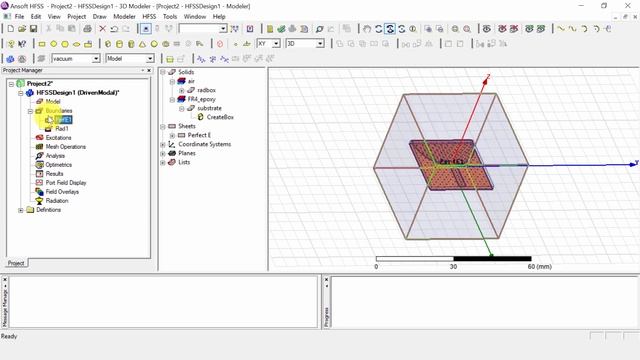Select the Draw Cone tool

tap(142, 44)
